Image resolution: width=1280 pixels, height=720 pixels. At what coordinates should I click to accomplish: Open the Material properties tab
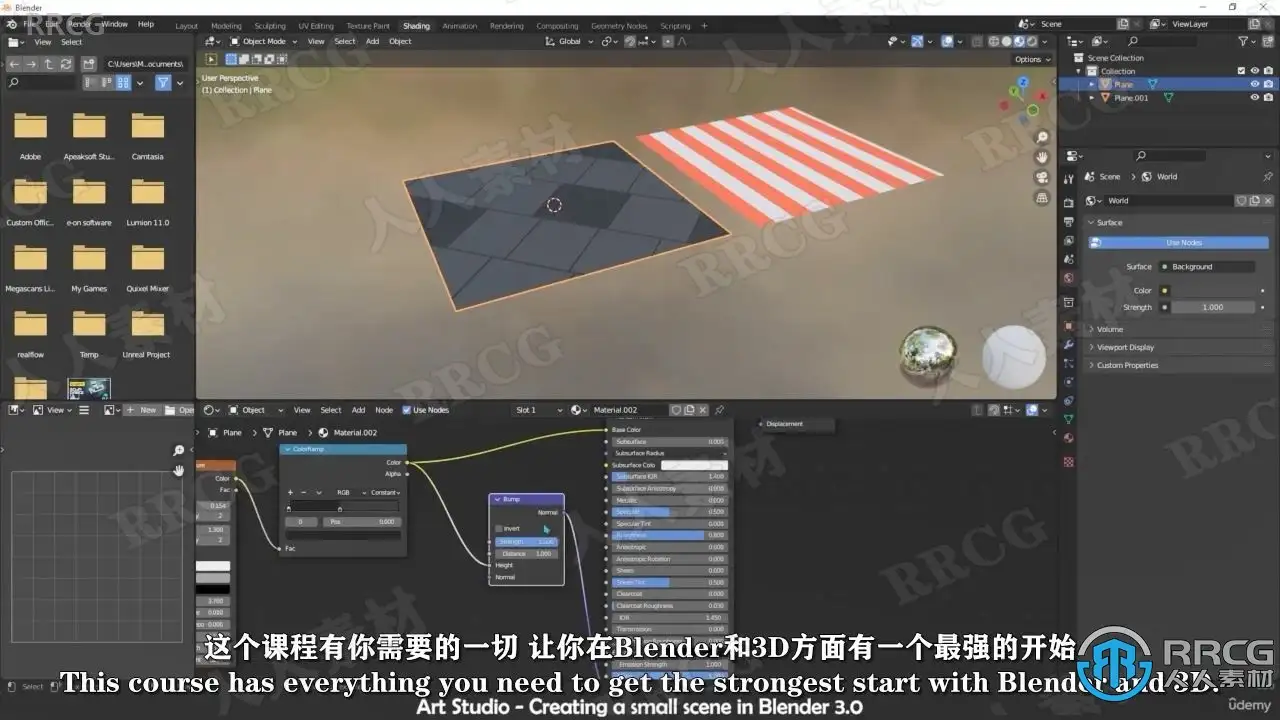[x=1069, y=438]
